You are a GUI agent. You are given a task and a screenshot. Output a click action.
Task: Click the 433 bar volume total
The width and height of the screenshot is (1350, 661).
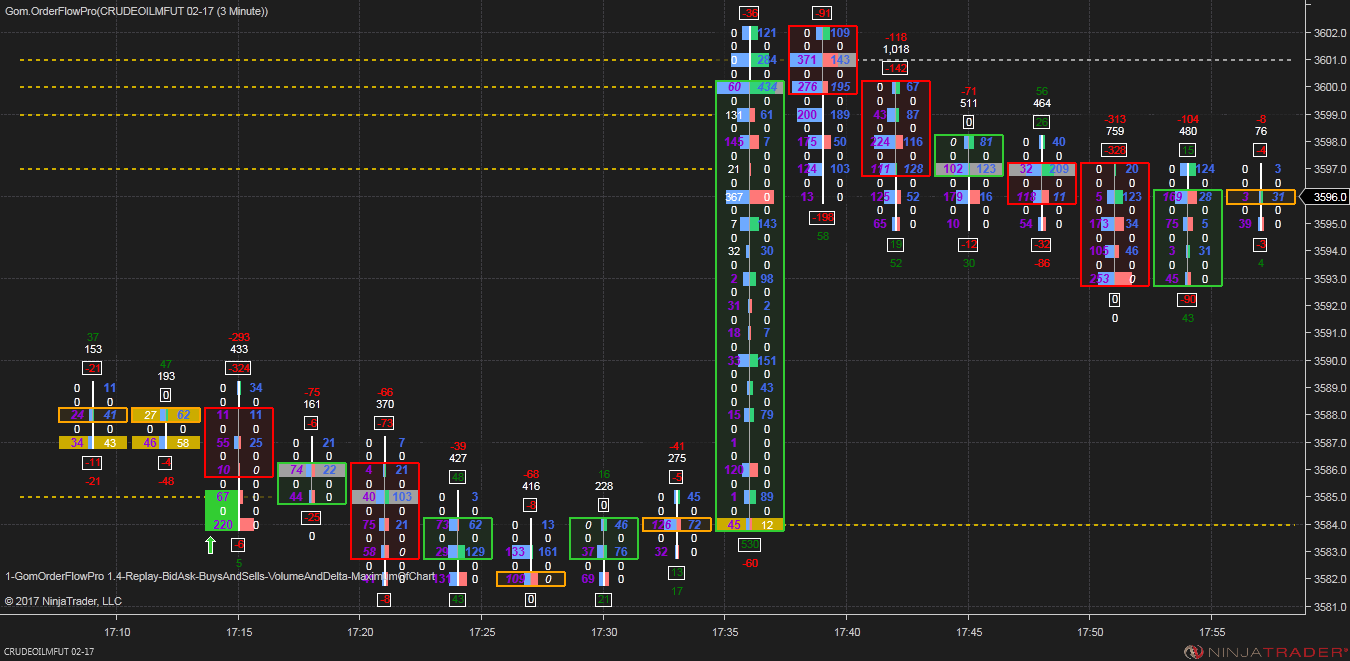point(239,350)
